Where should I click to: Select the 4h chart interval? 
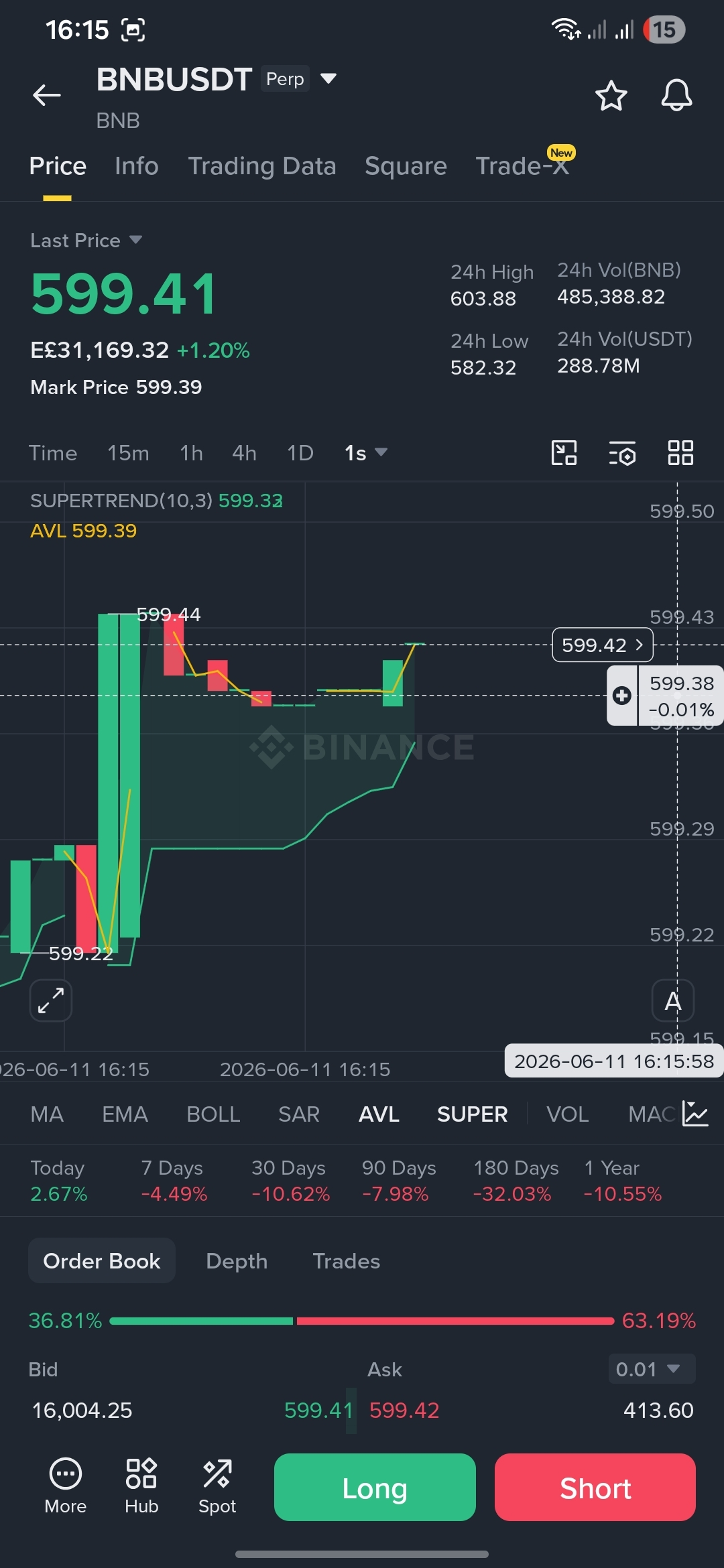pyautogui.click(x=244, y=453)
